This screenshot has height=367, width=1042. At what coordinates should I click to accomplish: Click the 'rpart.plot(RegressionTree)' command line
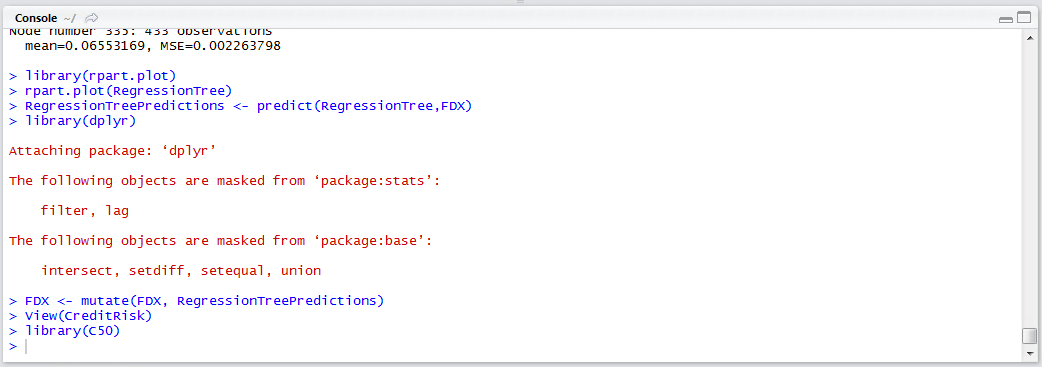[121, 91]
